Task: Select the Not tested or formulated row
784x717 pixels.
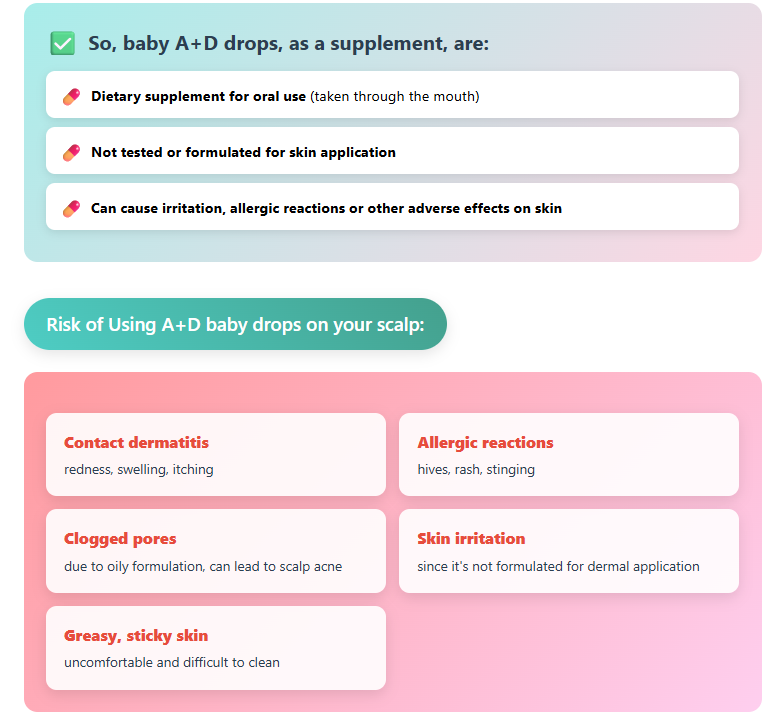Action: tap(392, 151)
